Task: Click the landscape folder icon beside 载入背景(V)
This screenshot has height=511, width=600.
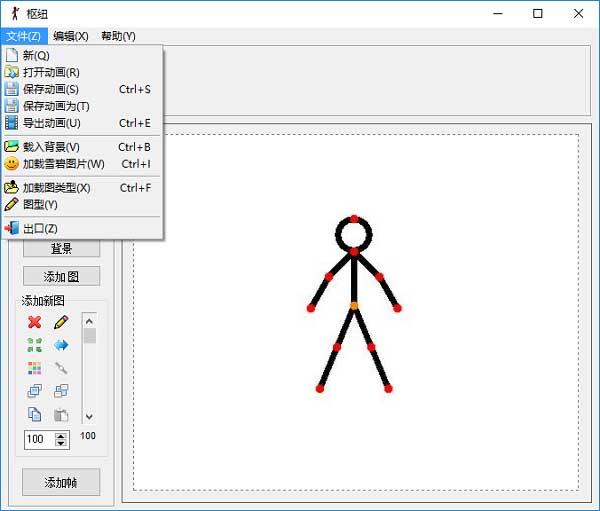Action: tap(11, 146)
